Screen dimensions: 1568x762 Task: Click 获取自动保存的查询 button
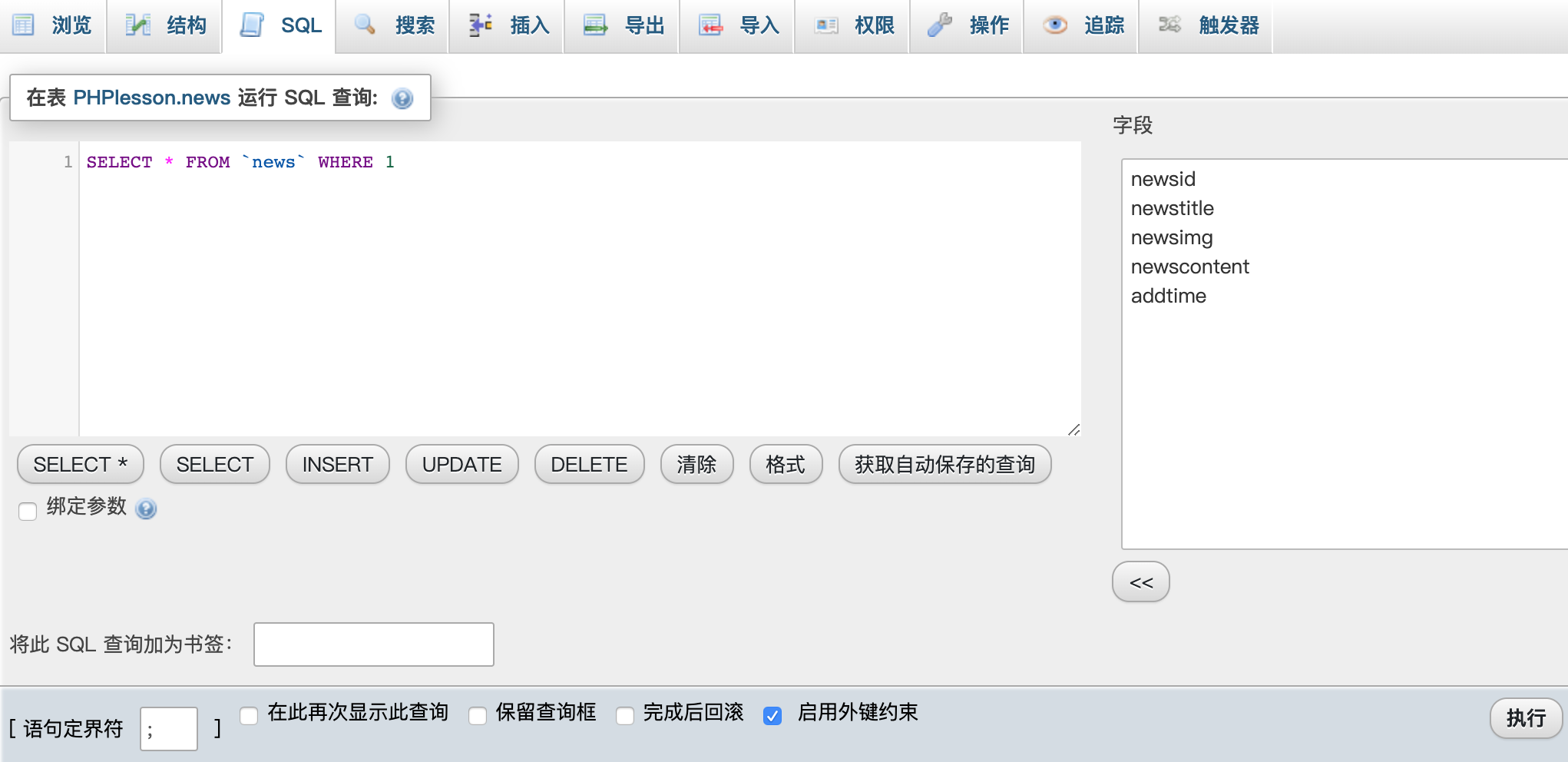(945, 465)
